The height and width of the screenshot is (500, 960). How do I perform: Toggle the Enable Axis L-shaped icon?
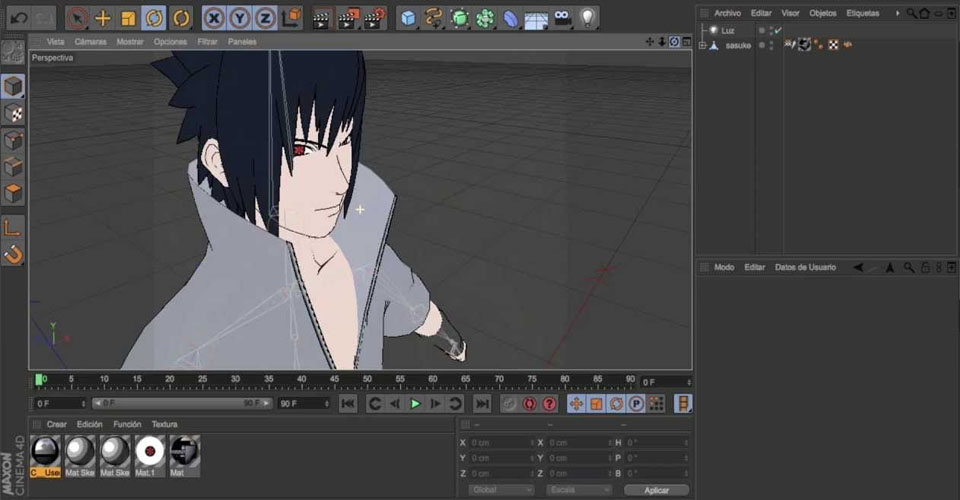pos(13,228)
